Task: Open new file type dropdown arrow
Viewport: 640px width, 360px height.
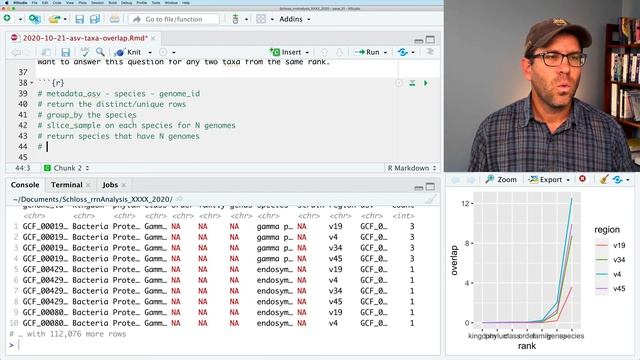Action: (x=20, y=19)
